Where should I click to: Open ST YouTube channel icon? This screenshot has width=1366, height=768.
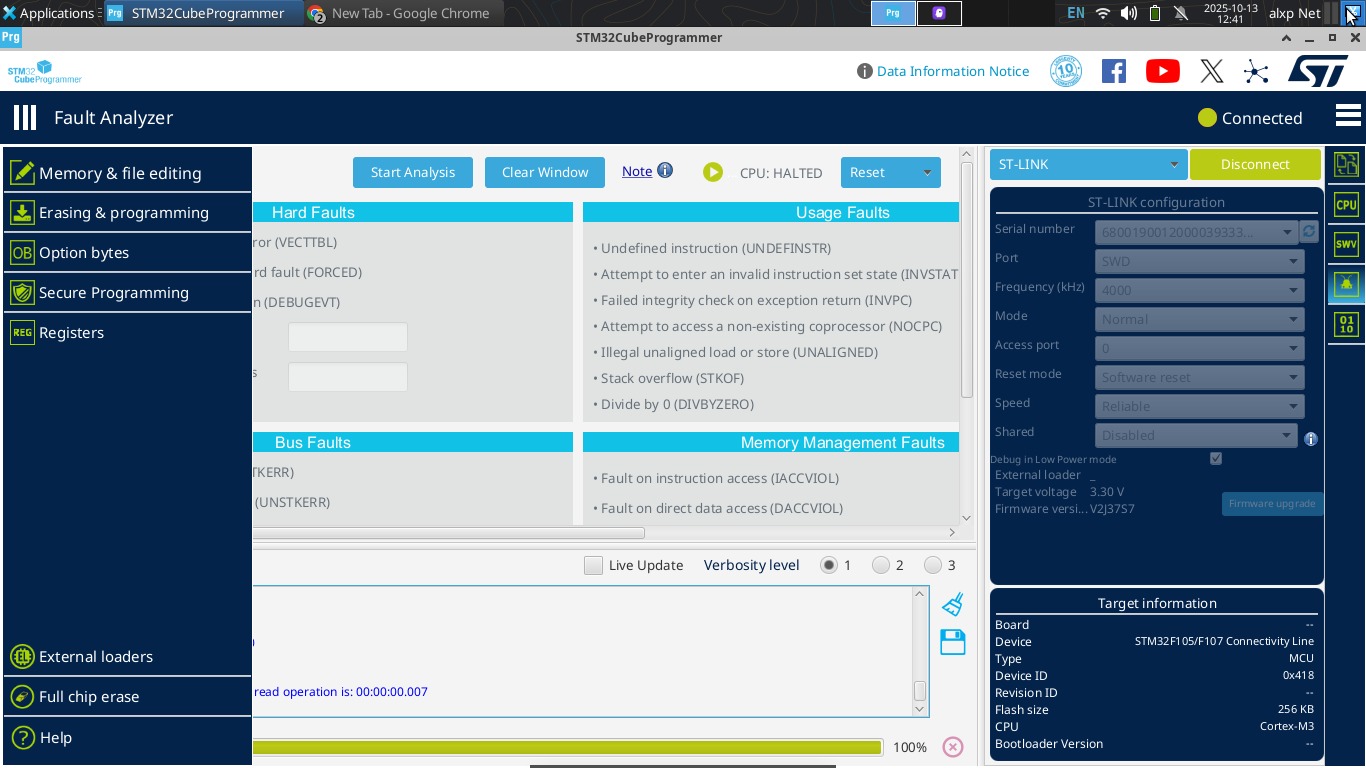(1162, 71)
